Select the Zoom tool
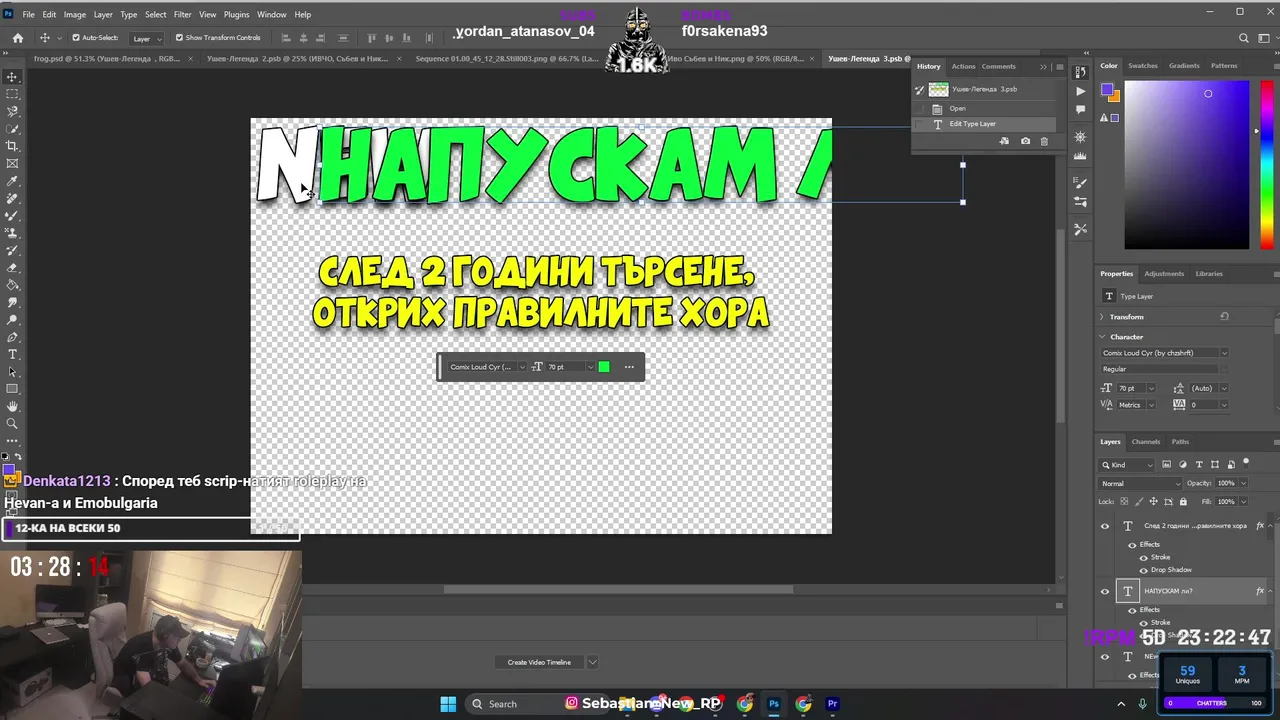The image size is (1280, 720). click(12, 424)
